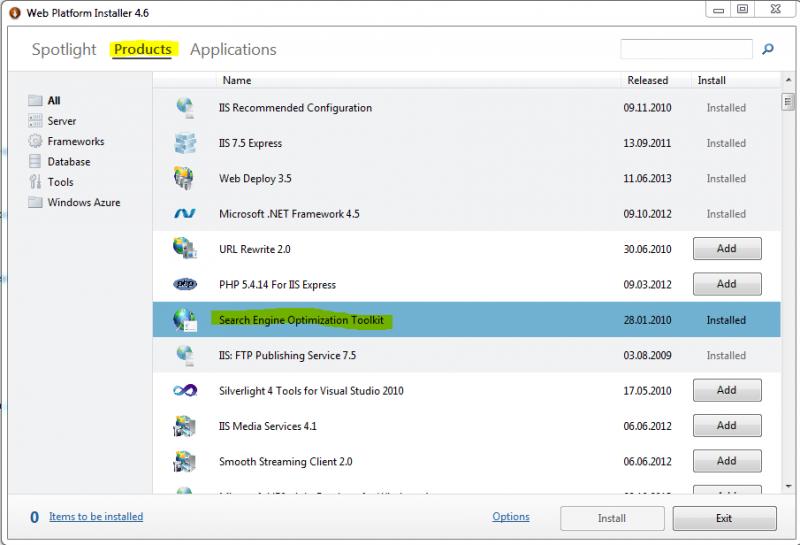Click Installed status for Web Deploy 3.5

[x=726, y=179]
